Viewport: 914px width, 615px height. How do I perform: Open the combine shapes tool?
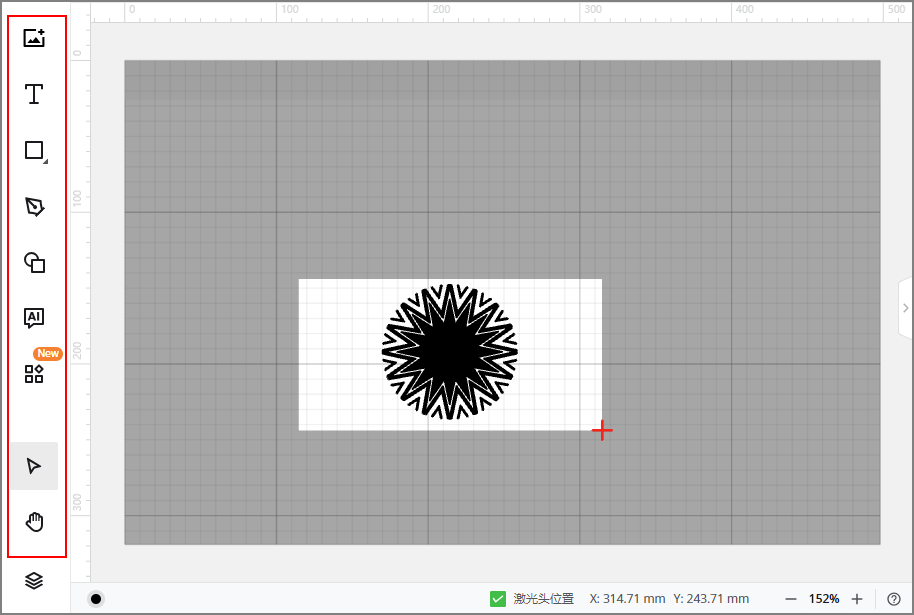point(34,263)
